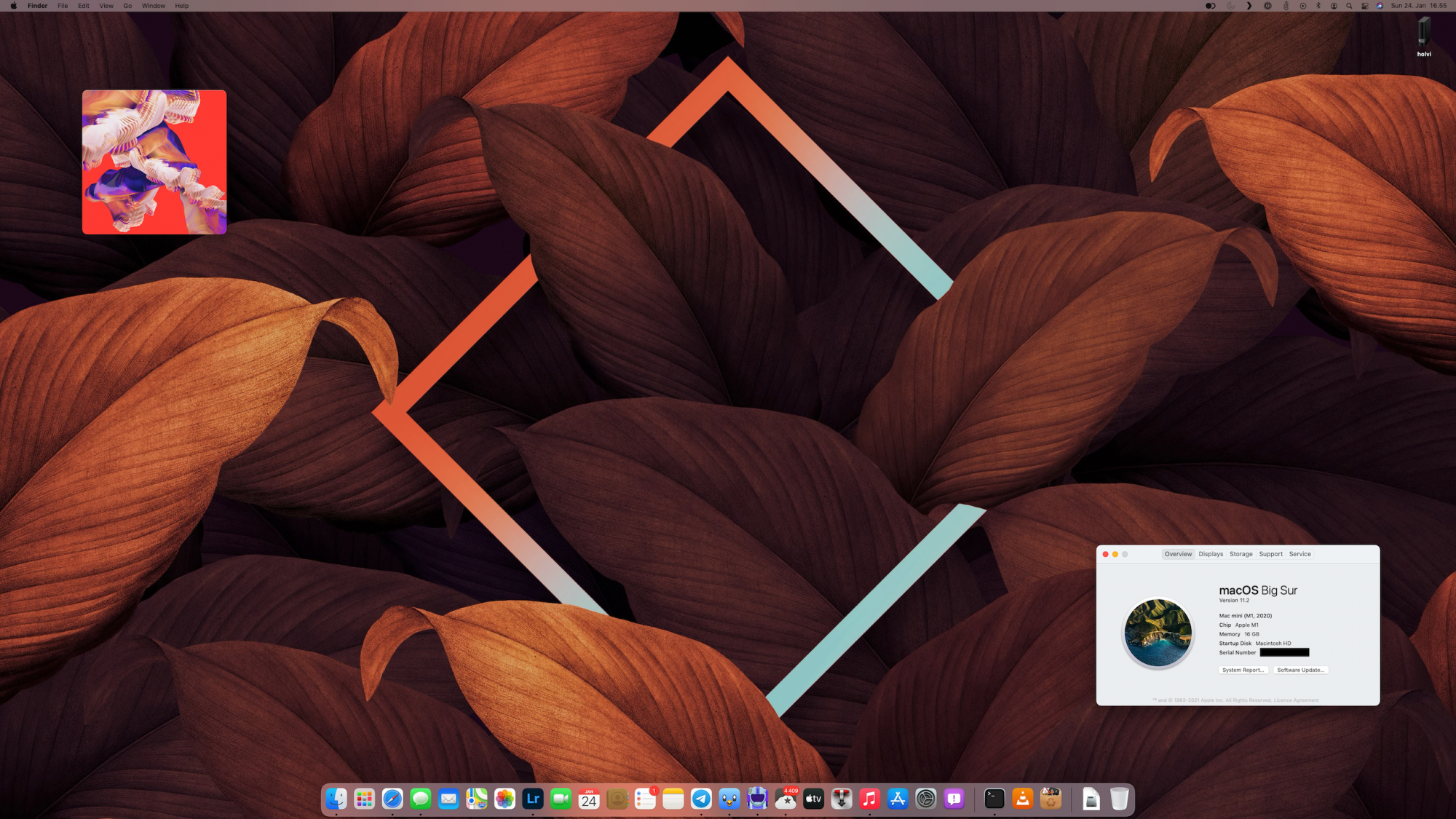Image resolution: width=1456 pixels, height=819 pixels.
Task: Open Lightroom from the Dock
Action: 533,799
